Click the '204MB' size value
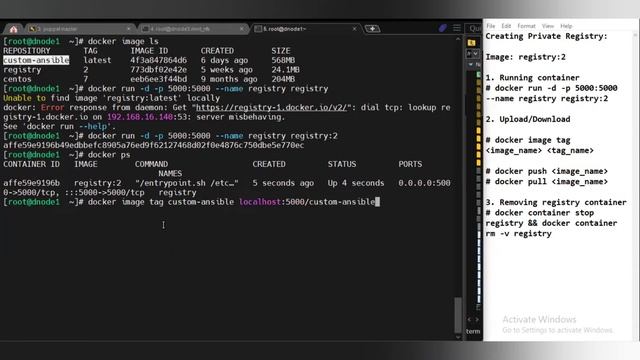 283,79
